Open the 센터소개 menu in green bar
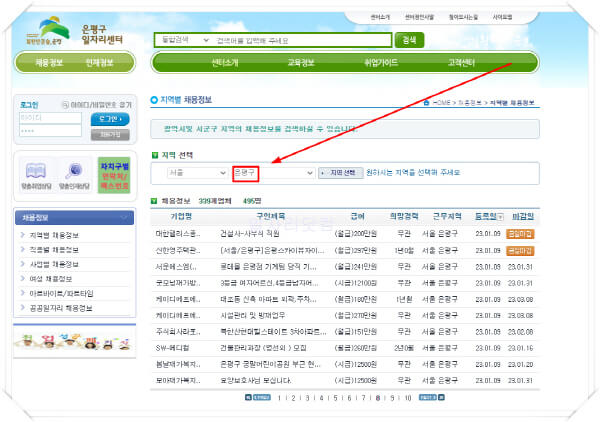 click(x=225, y=62)
